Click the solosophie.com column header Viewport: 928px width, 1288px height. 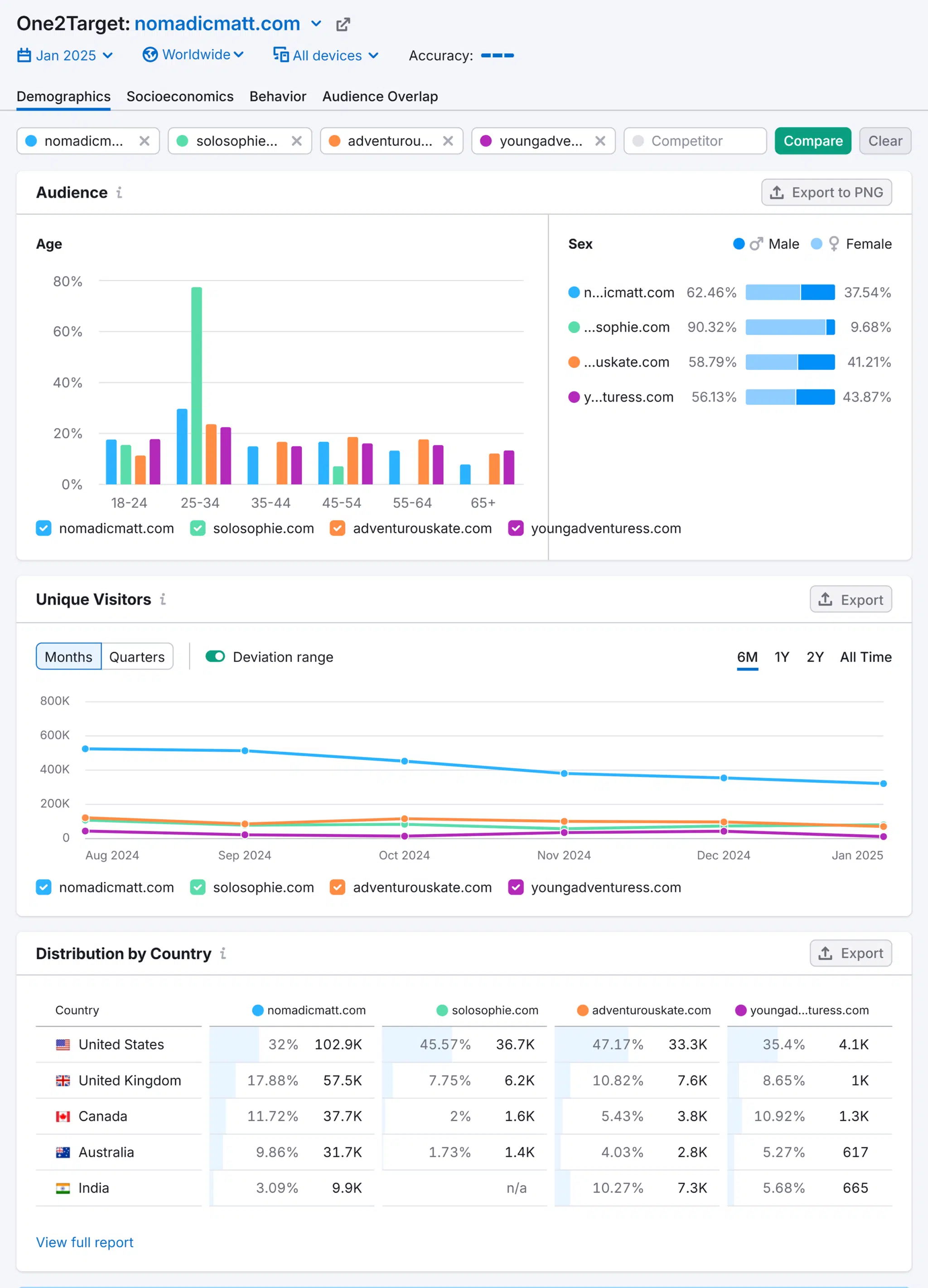[x=488, y=1010]
